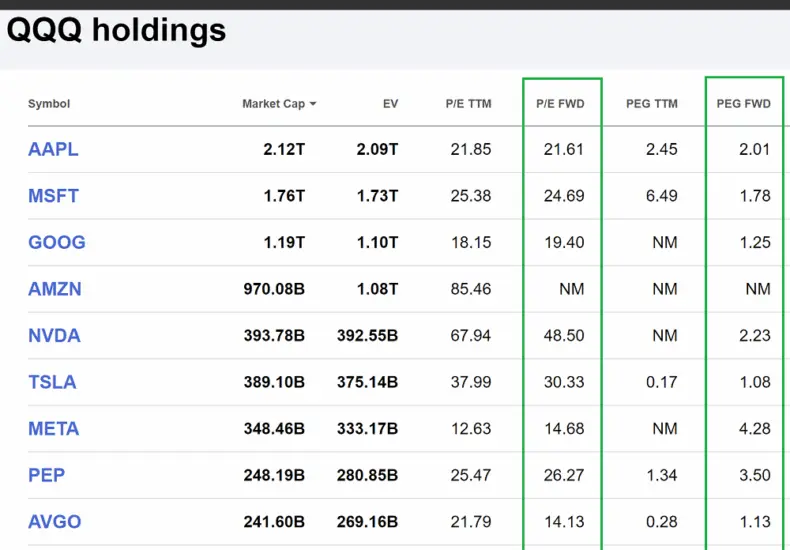790x550 pixels.
Task: Open the META ticker link
Action: [x=53, y=429]
